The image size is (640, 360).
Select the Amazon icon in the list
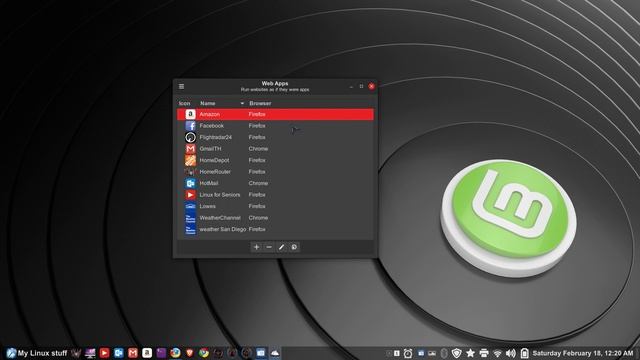190,114
